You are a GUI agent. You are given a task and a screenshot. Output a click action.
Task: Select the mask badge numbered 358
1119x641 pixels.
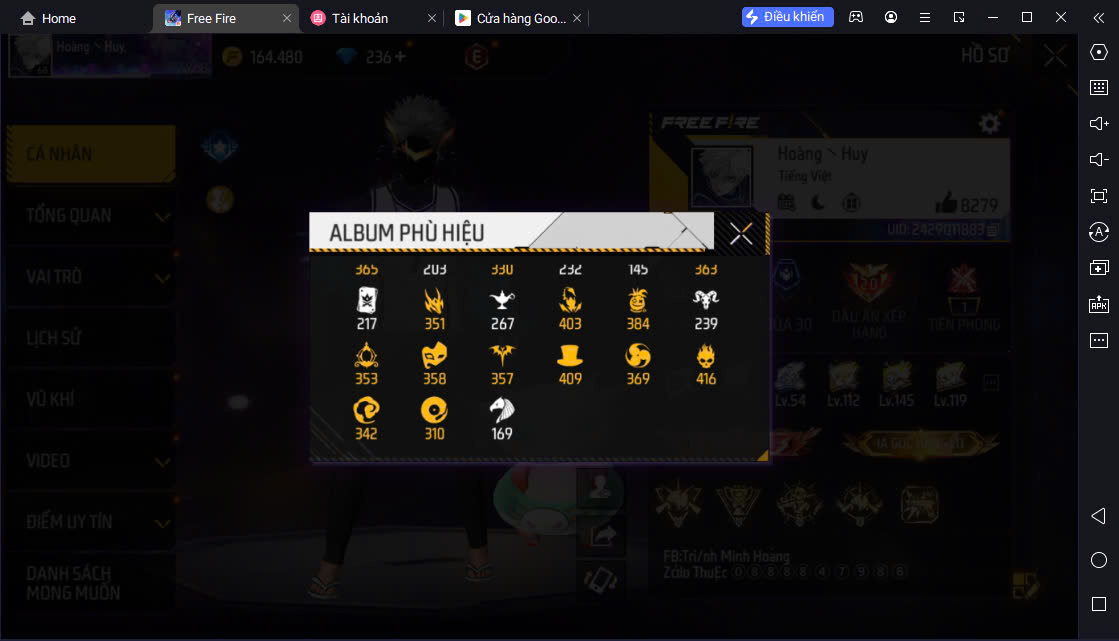pos(434,364)
